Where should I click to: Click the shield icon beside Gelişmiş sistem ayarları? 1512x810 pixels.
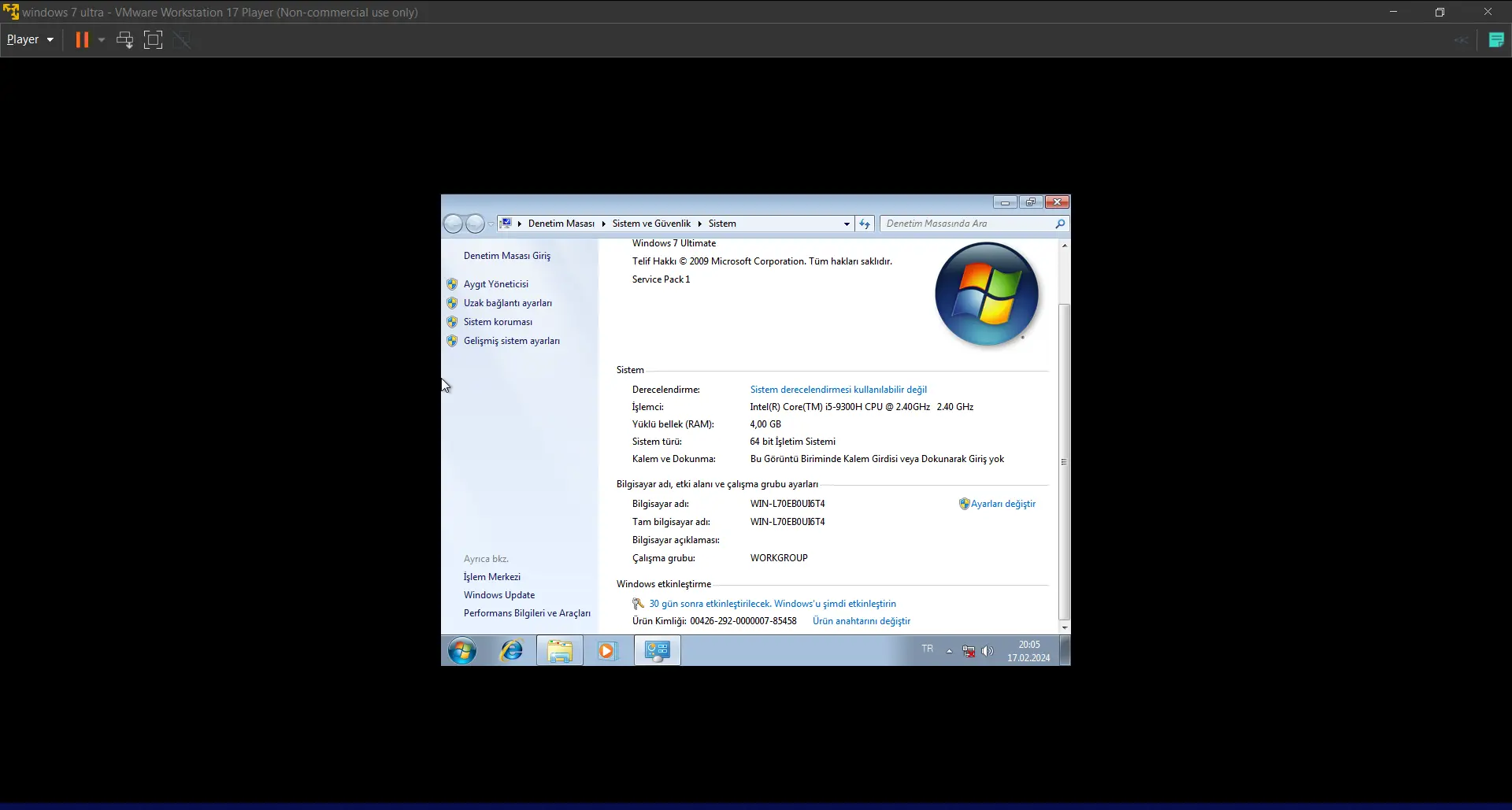pyautogui.click(x=452, y=341)
